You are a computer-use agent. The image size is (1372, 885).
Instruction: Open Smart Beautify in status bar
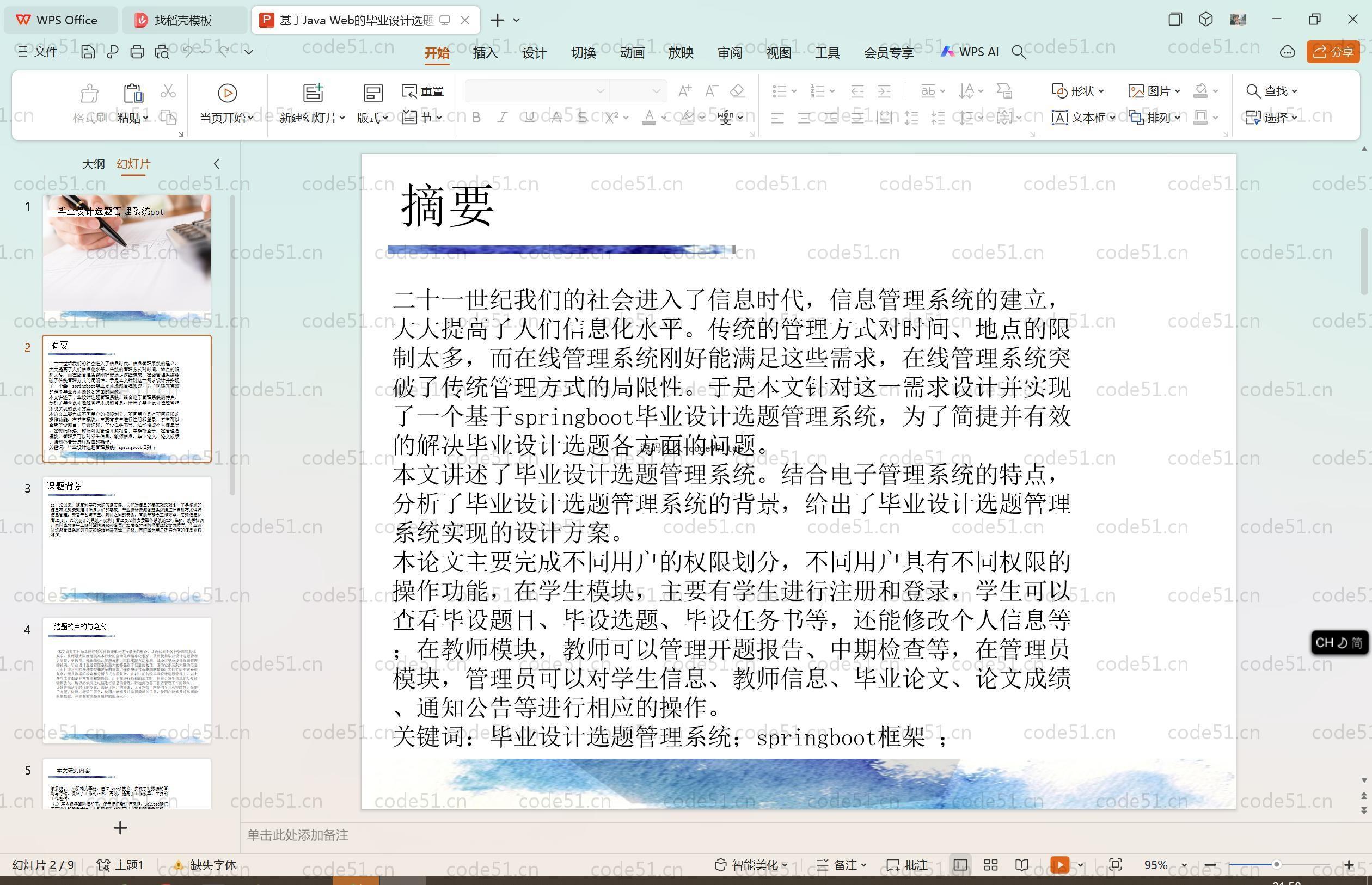click(x=751, y=865)
